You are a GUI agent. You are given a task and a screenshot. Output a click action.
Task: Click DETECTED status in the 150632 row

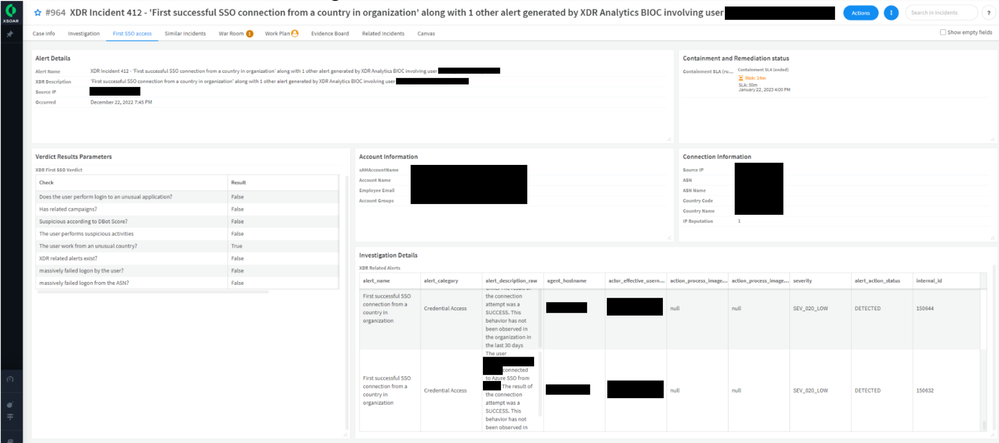(x=867, y=390)
